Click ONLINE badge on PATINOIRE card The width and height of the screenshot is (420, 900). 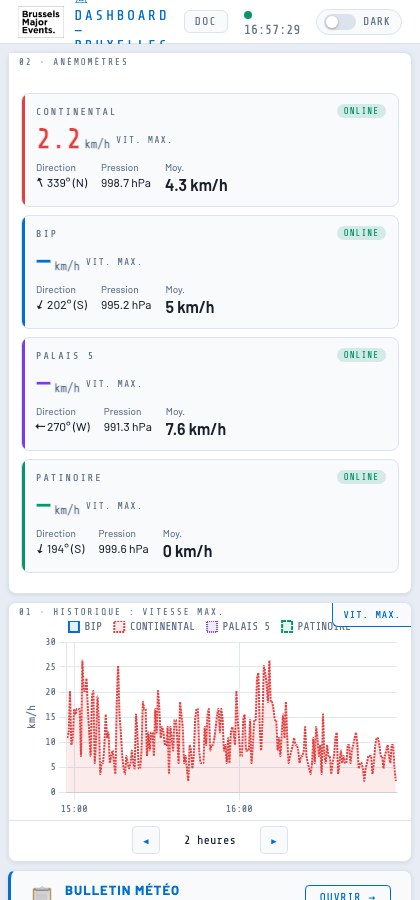(x=361, y=477)
